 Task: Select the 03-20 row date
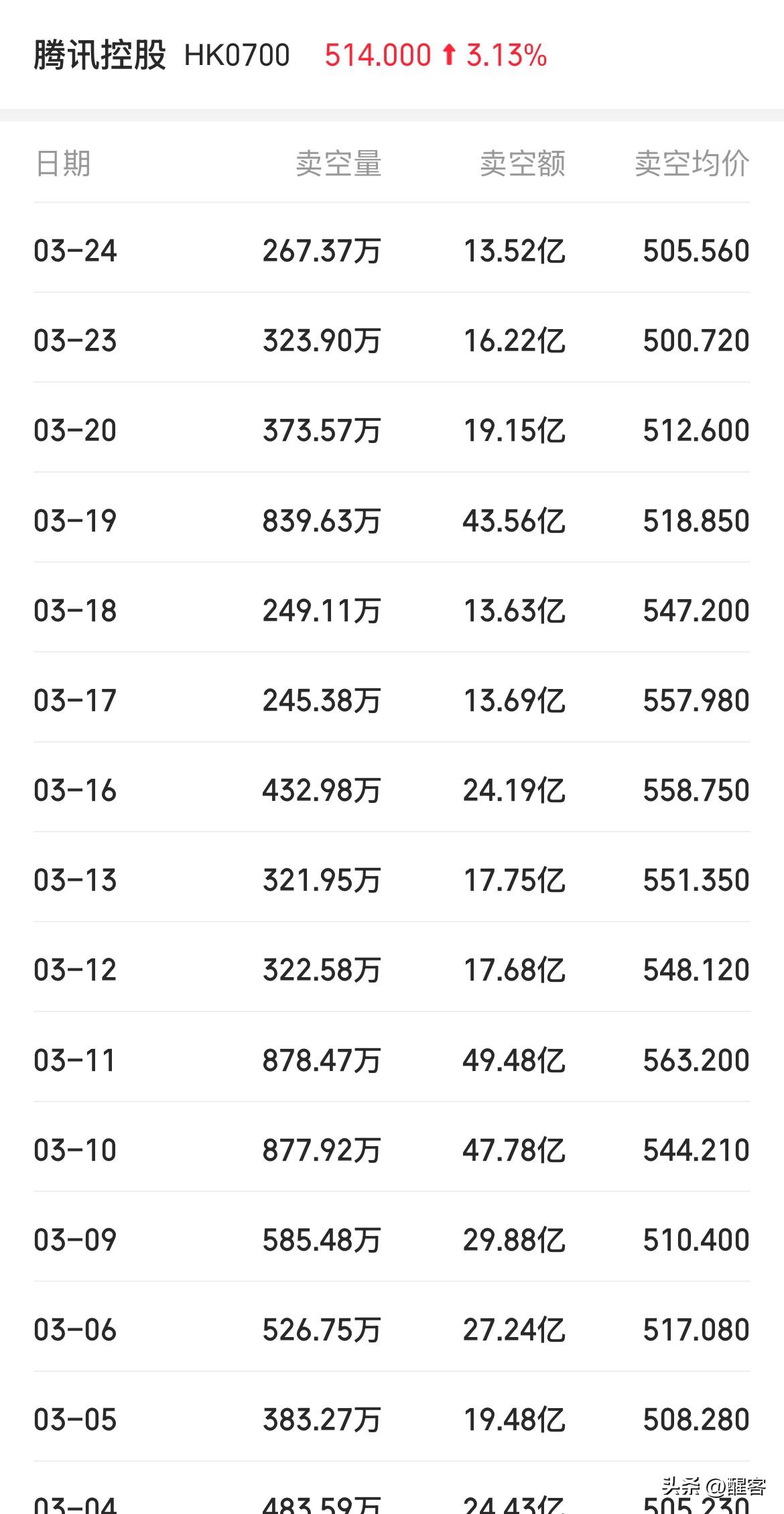pos(75,430)
